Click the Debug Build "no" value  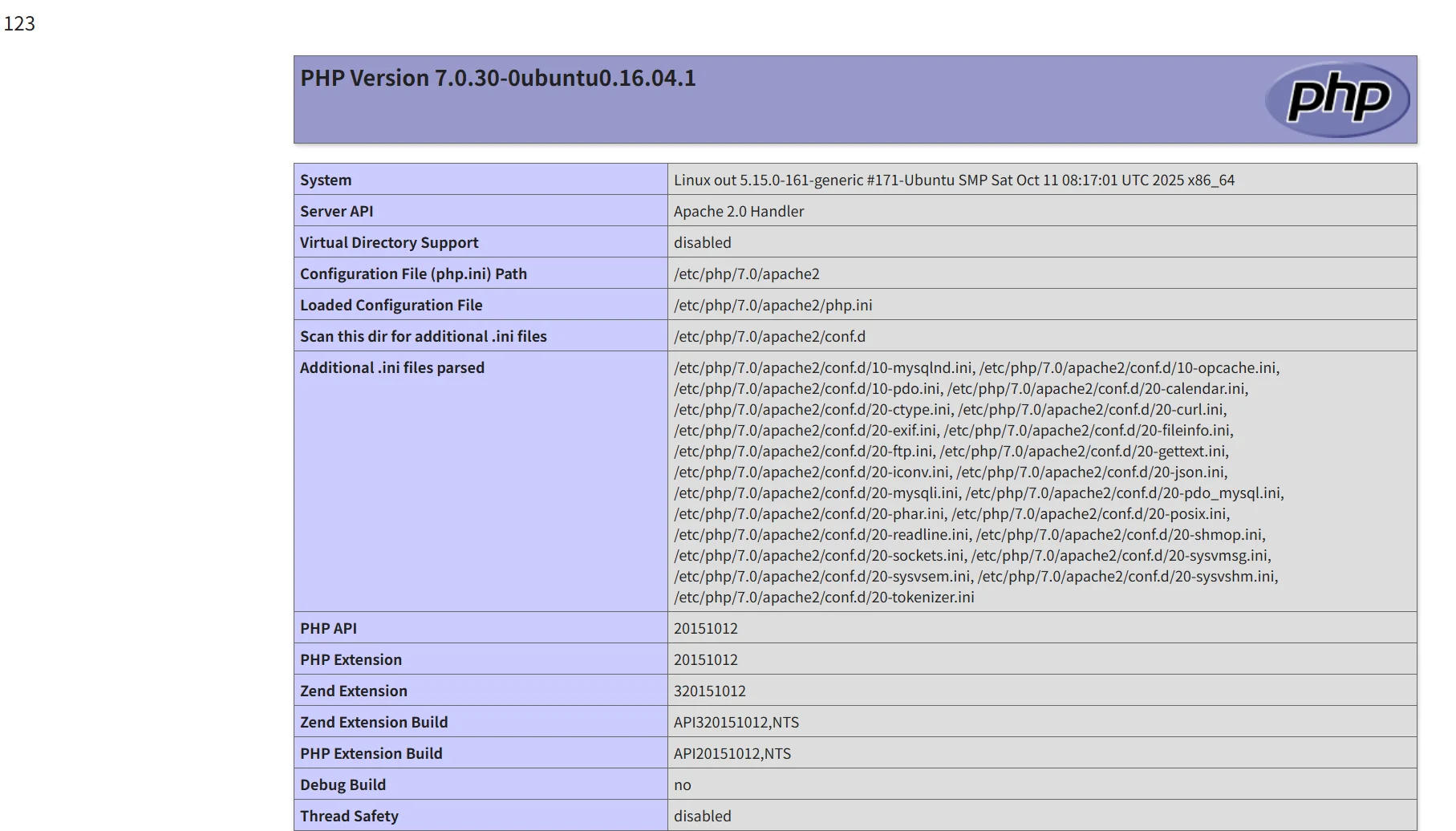click(682, 784)
